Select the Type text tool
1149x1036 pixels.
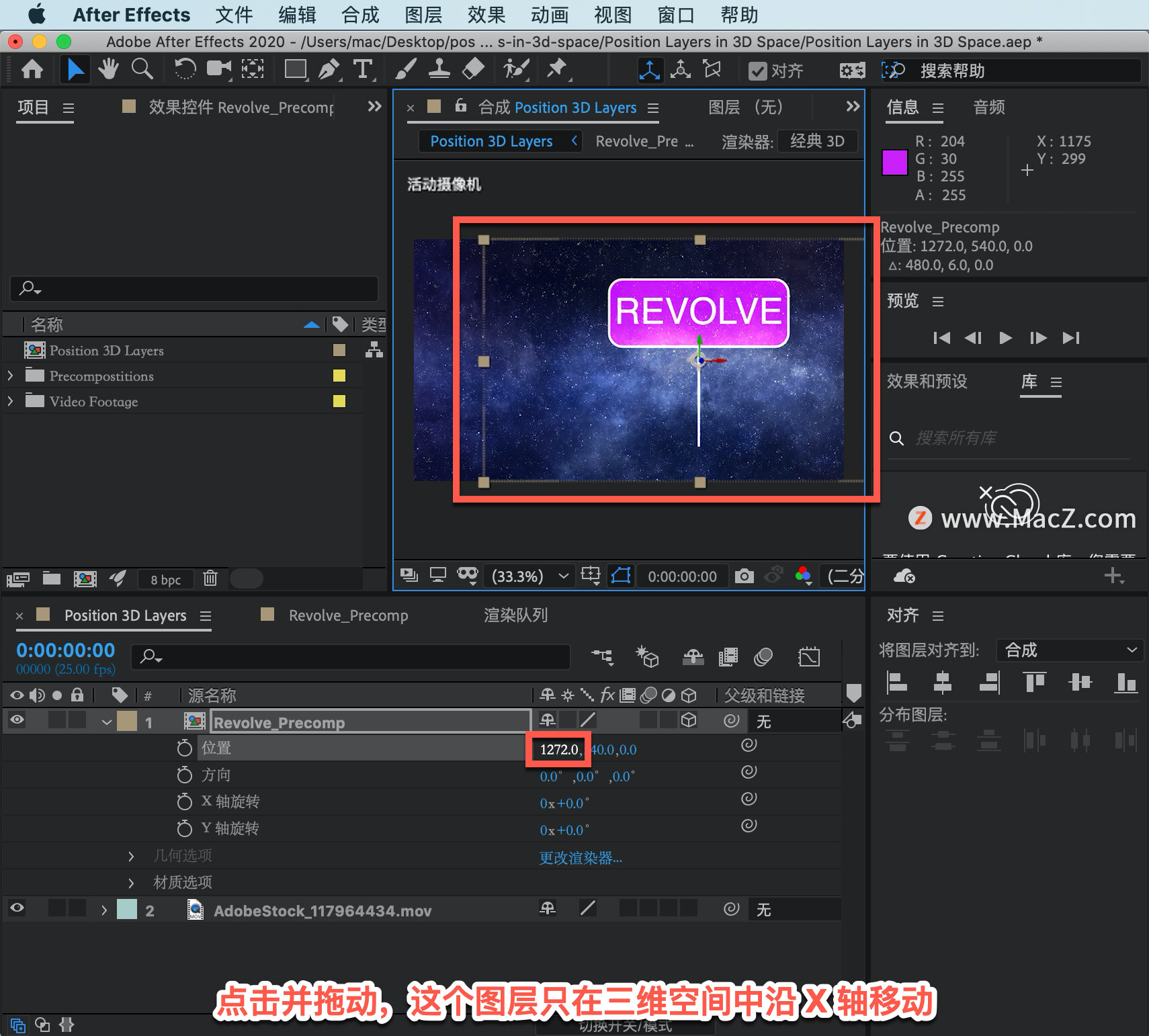(x=363, y=69)
